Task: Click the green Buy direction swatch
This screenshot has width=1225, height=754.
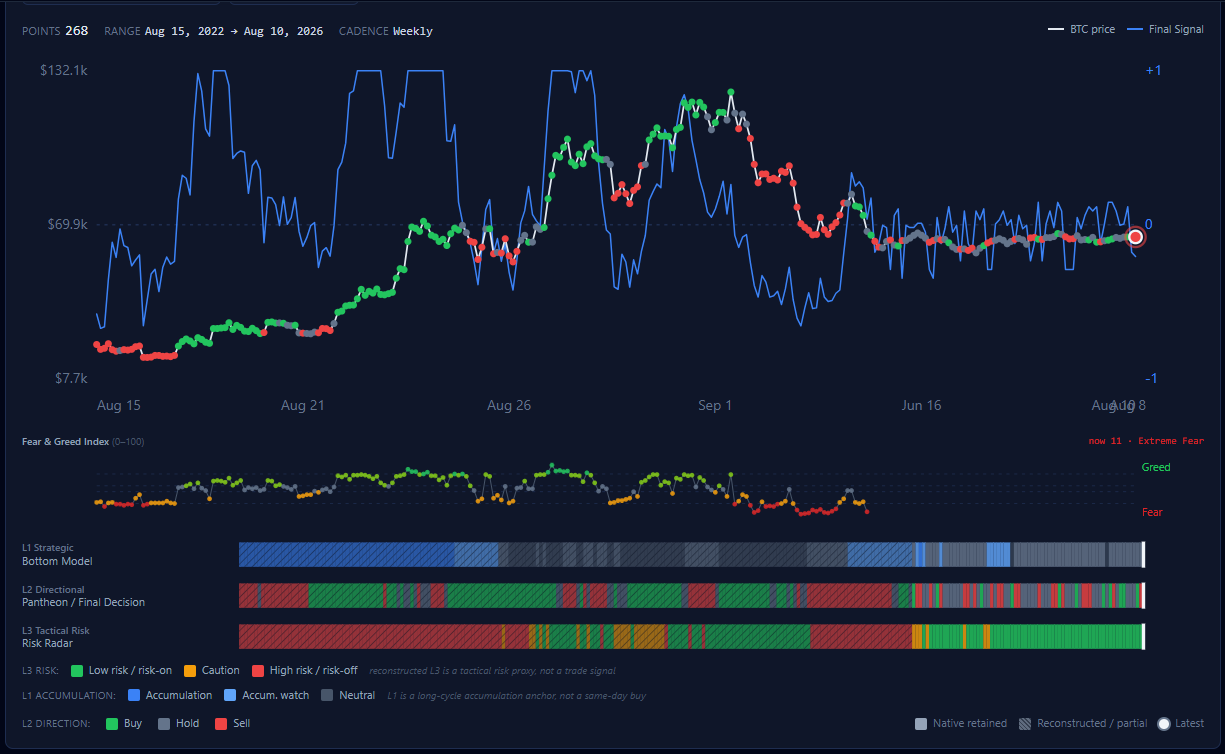Action: click(x=112, y=724)
